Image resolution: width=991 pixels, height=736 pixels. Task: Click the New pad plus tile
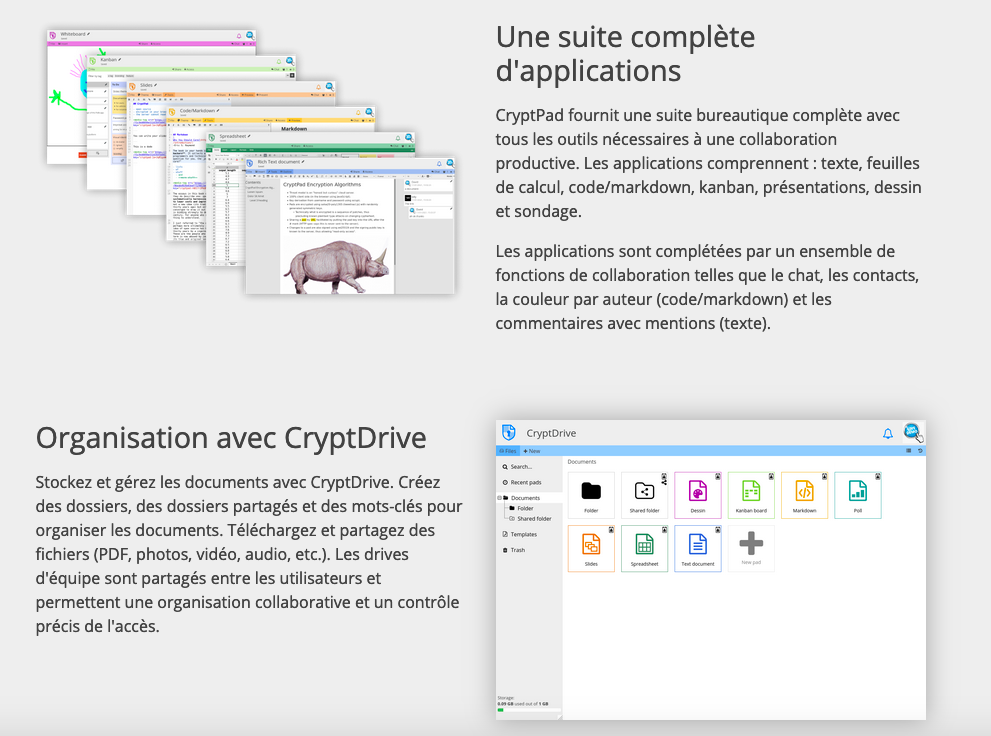[751, 548]
